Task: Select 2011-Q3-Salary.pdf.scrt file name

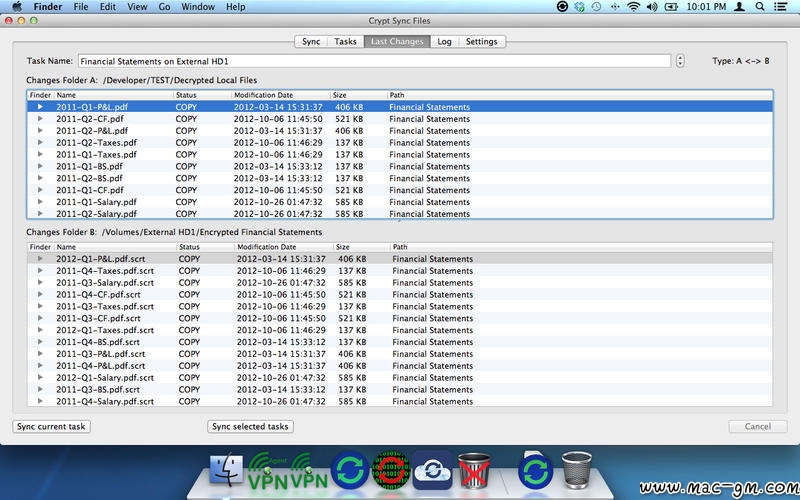Action: (x=105, y=283)
